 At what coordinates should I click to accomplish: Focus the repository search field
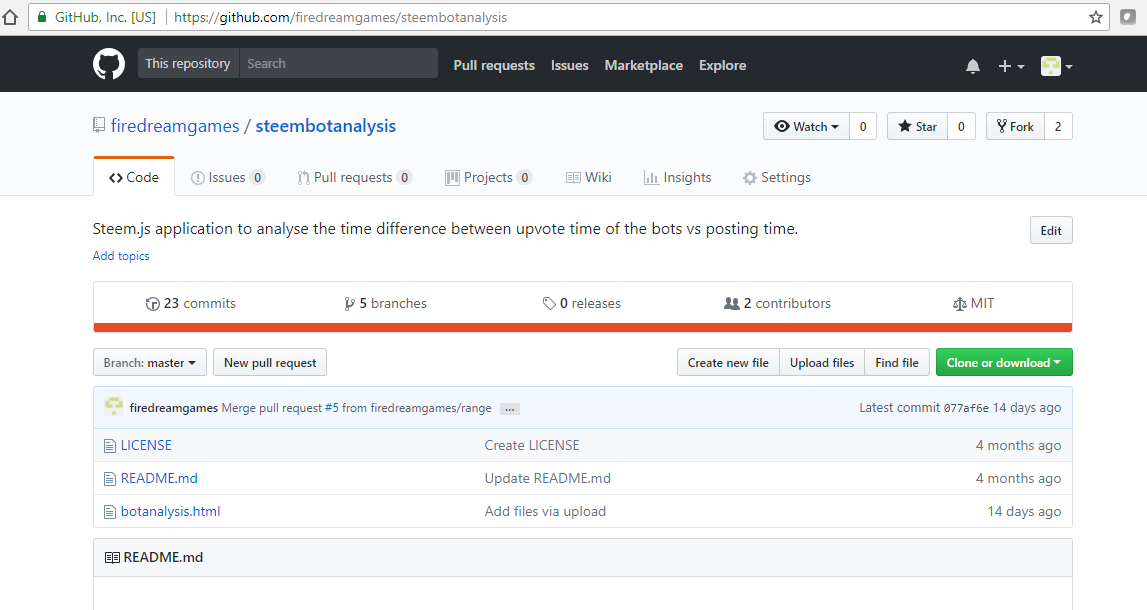(x=339, y=64)
